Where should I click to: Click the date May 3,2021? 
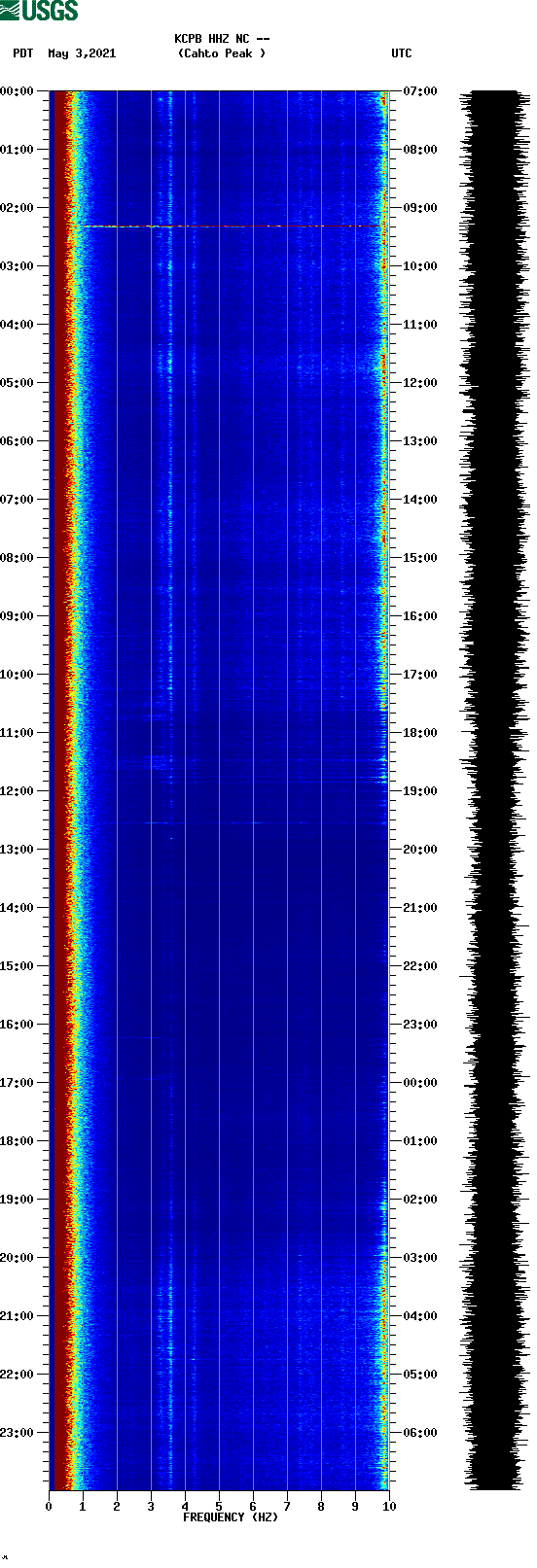[x=82, y=53]
